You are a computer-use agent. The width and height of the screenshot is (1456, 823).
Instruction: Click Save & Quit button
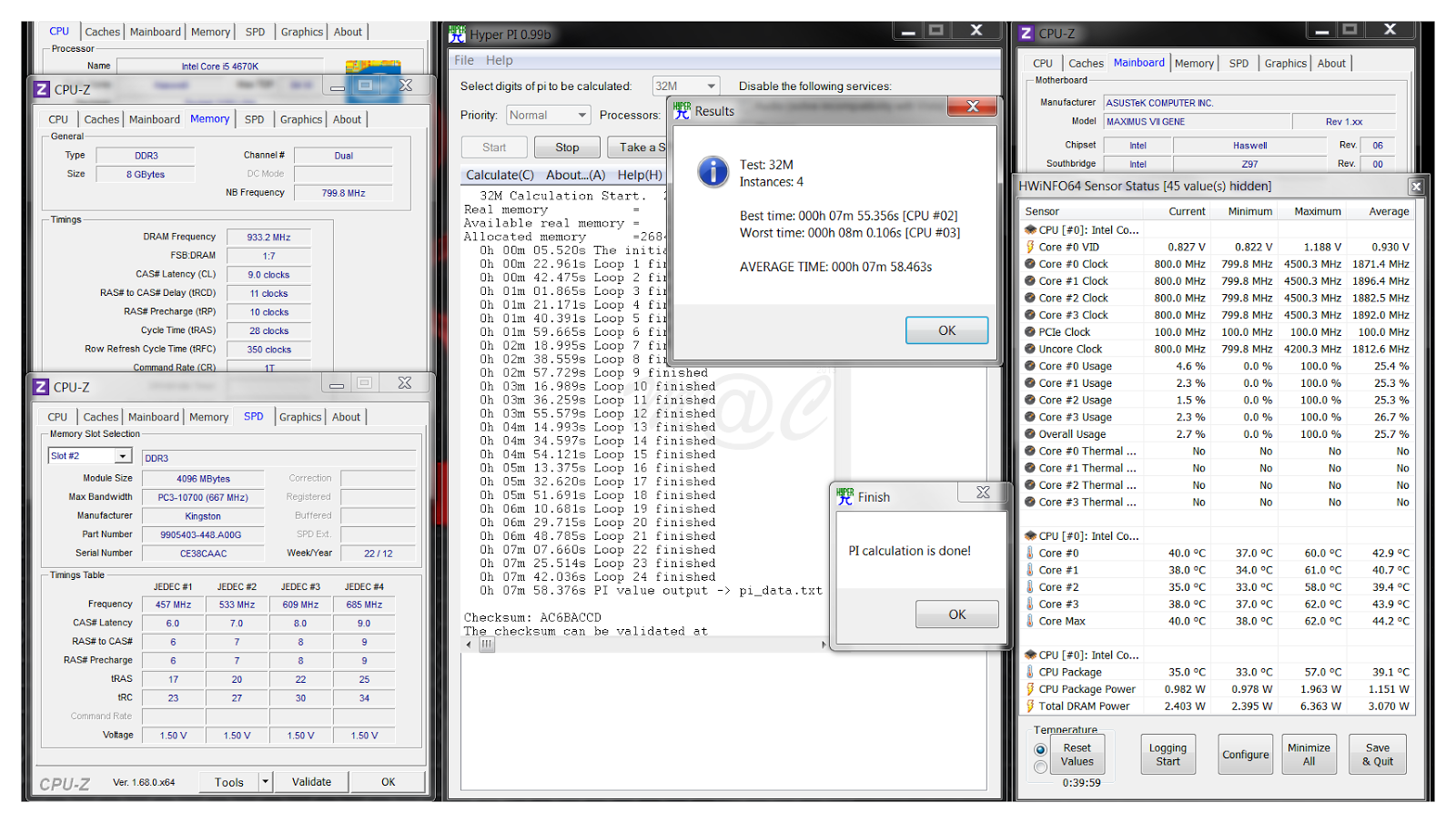1378,755
